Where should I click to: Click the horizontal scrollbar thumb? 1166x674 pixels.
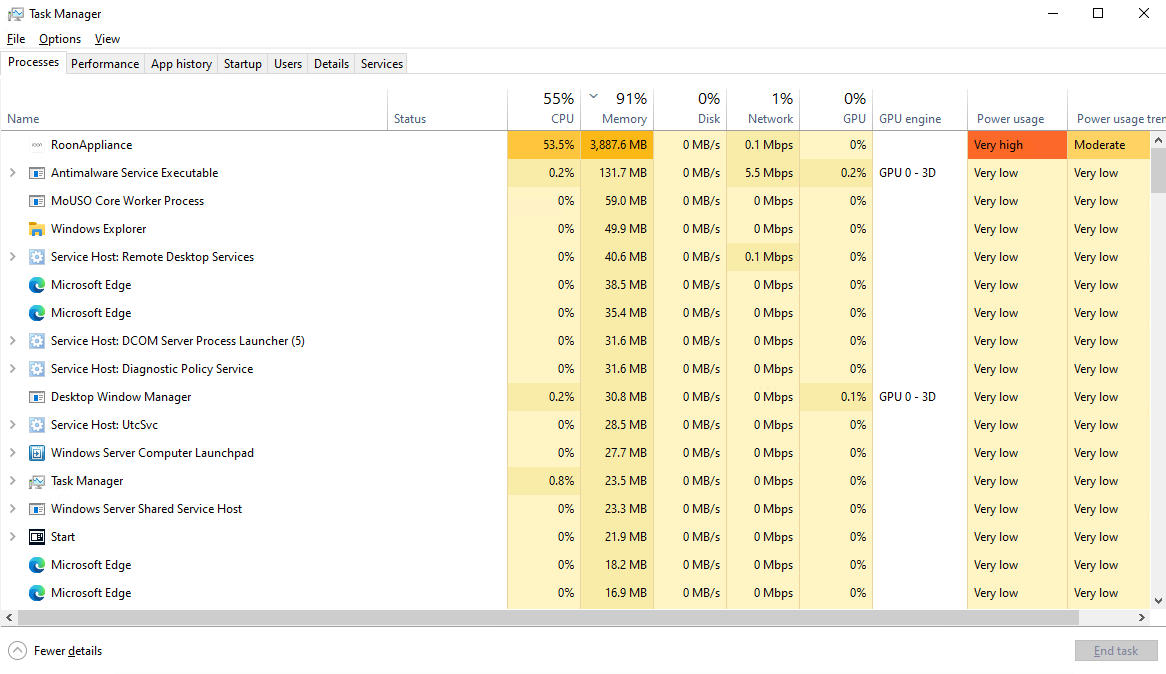click(x=548, y=617)
